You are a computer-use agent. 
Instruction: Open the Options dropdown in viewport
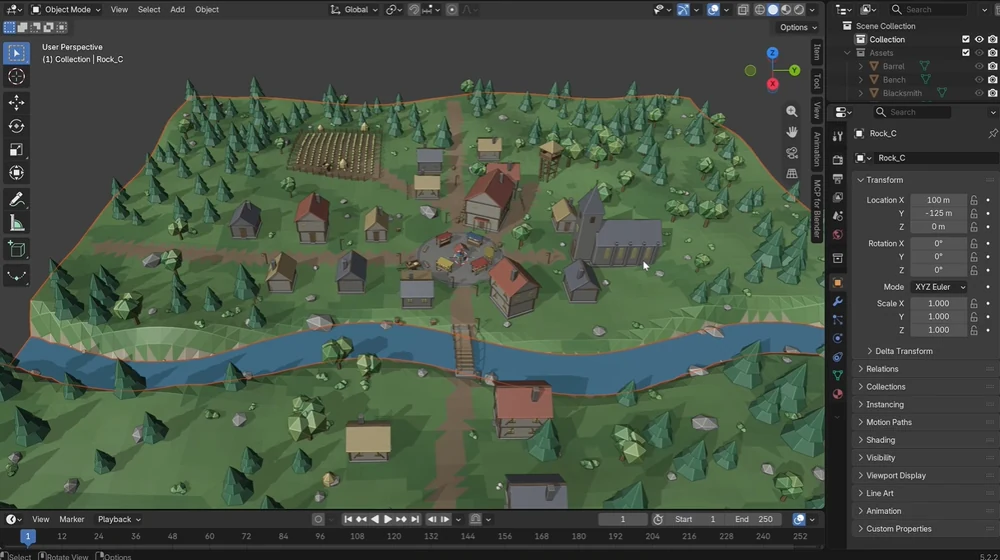(798, 27)
